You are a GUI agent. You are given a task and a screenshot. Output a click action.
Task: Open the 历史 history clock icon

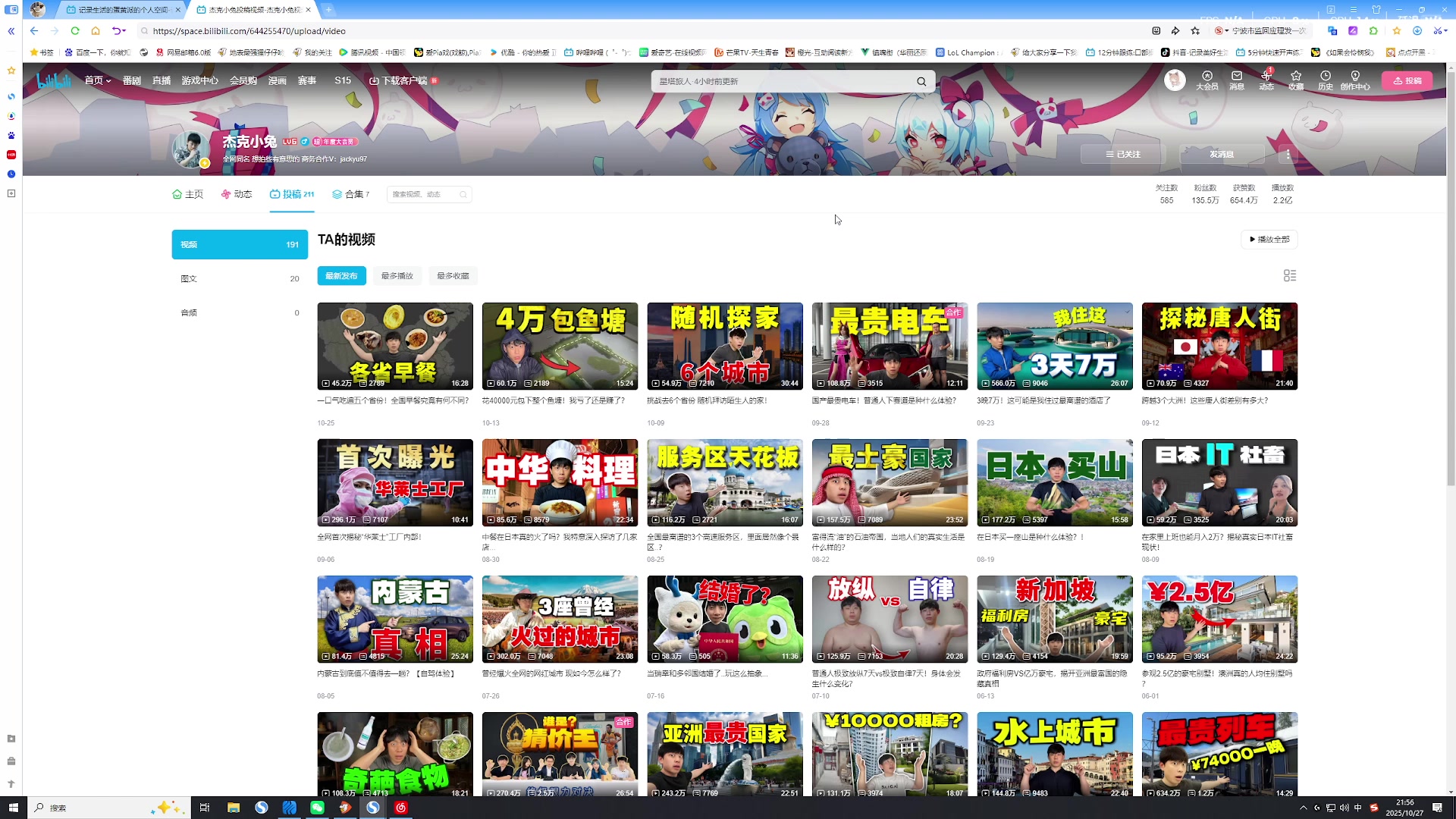click(x=1325, y=79)
